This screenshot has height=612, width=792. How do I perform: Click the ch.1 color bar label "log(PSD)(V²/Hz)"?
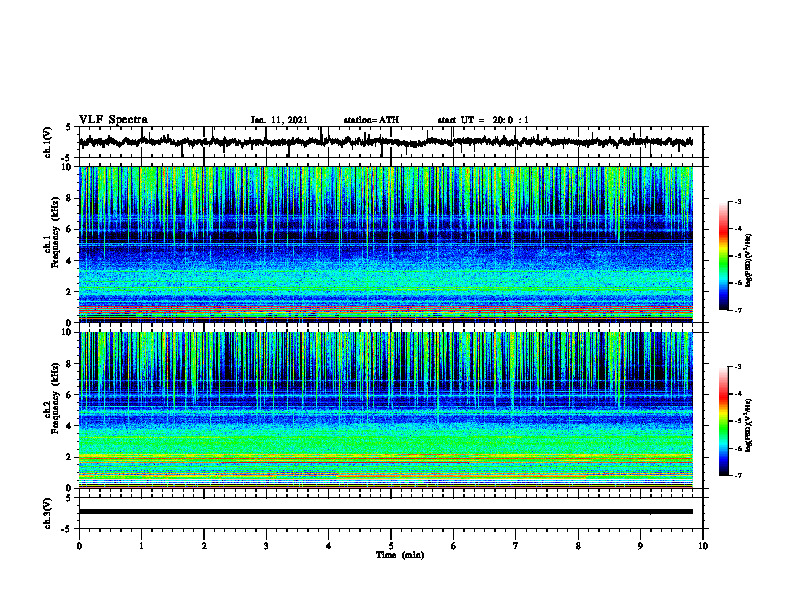tap(749, 261)
